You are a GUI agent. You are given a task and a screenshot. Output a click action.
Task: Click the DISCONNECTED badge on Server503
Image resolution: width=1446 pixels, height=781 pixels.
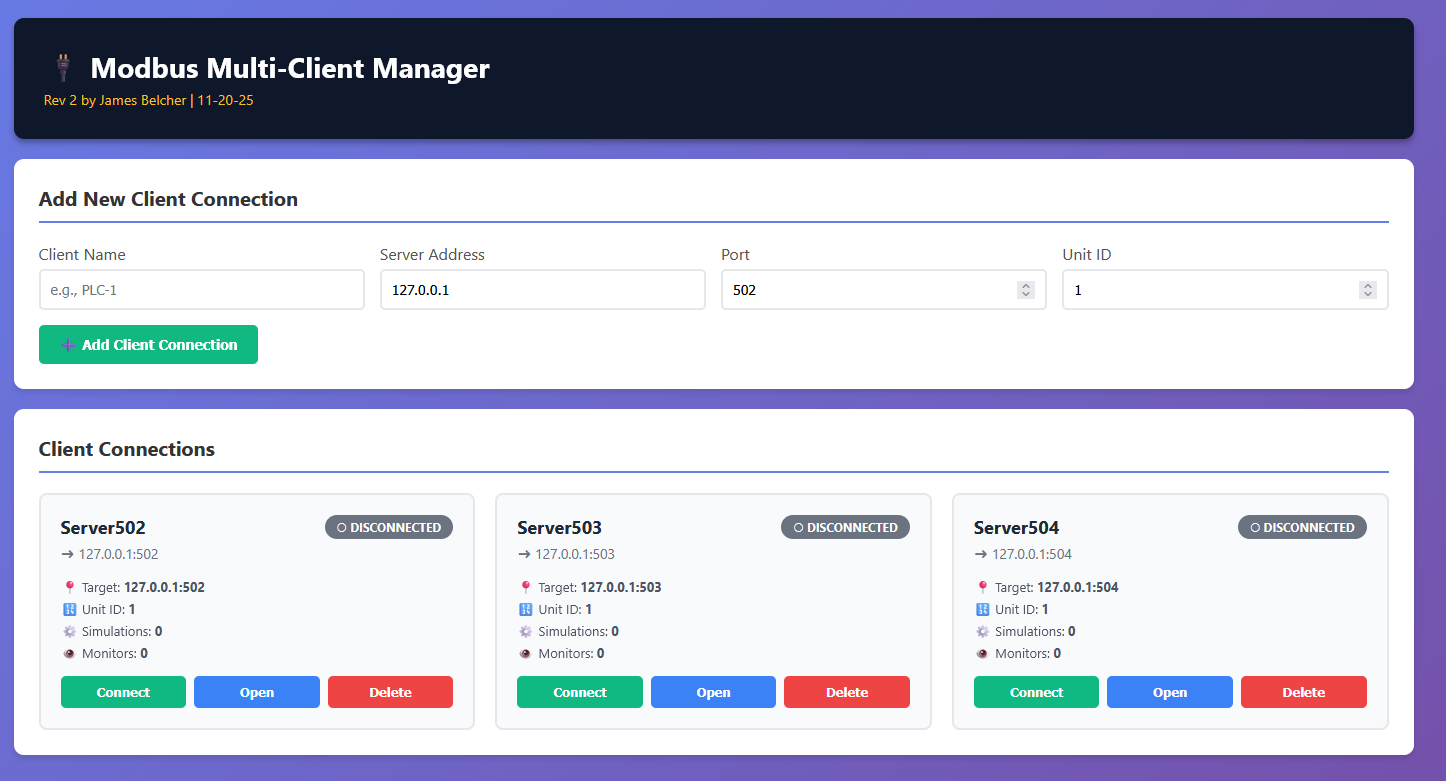(x=845, y=527)
